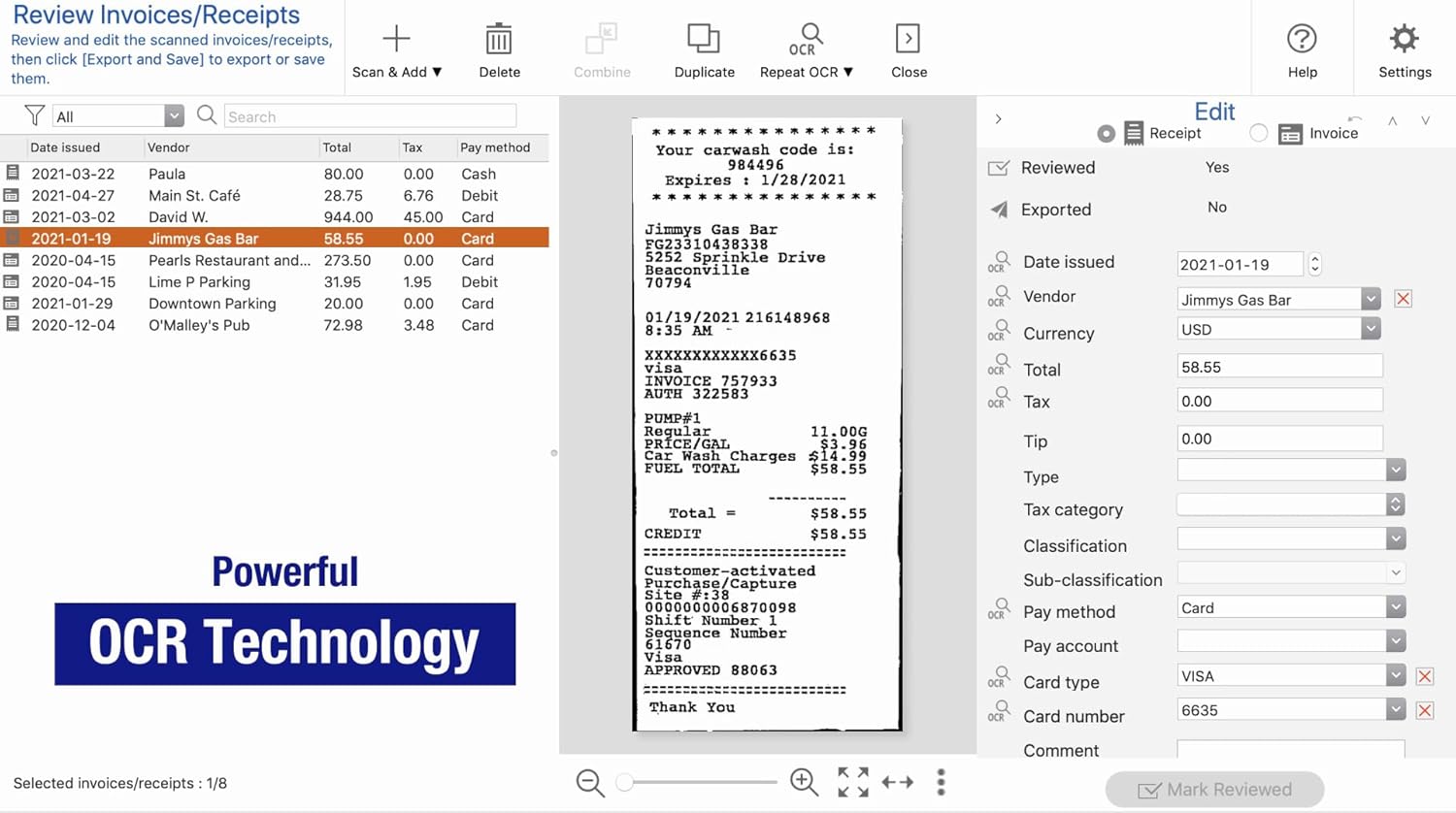Zoom out of the receipt preview
Screen dimensions: 1456x813
[590, 782]
